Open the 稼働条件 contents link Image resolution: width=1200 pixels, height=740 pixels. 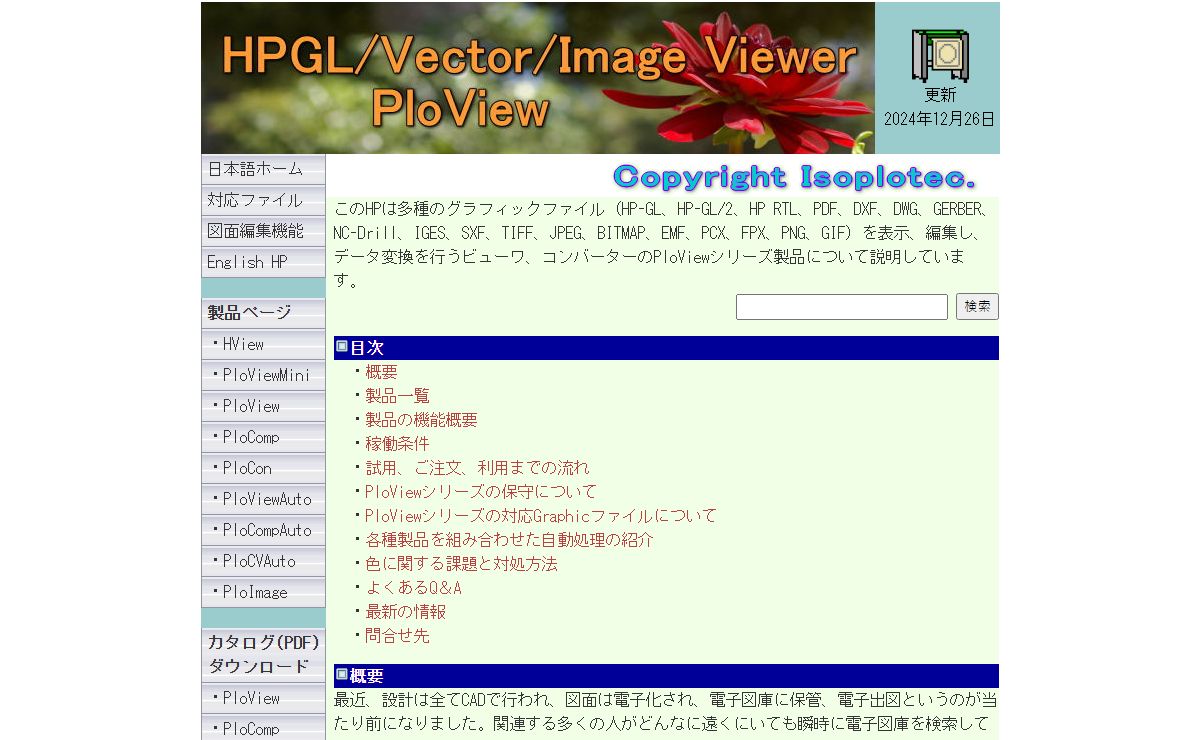[x=397, y=444]
